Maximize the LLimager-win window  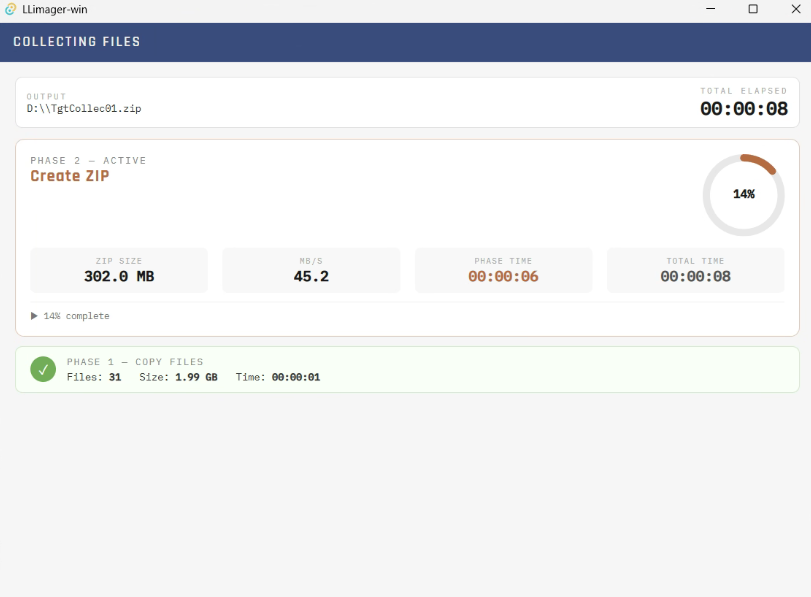coord(753,9)
